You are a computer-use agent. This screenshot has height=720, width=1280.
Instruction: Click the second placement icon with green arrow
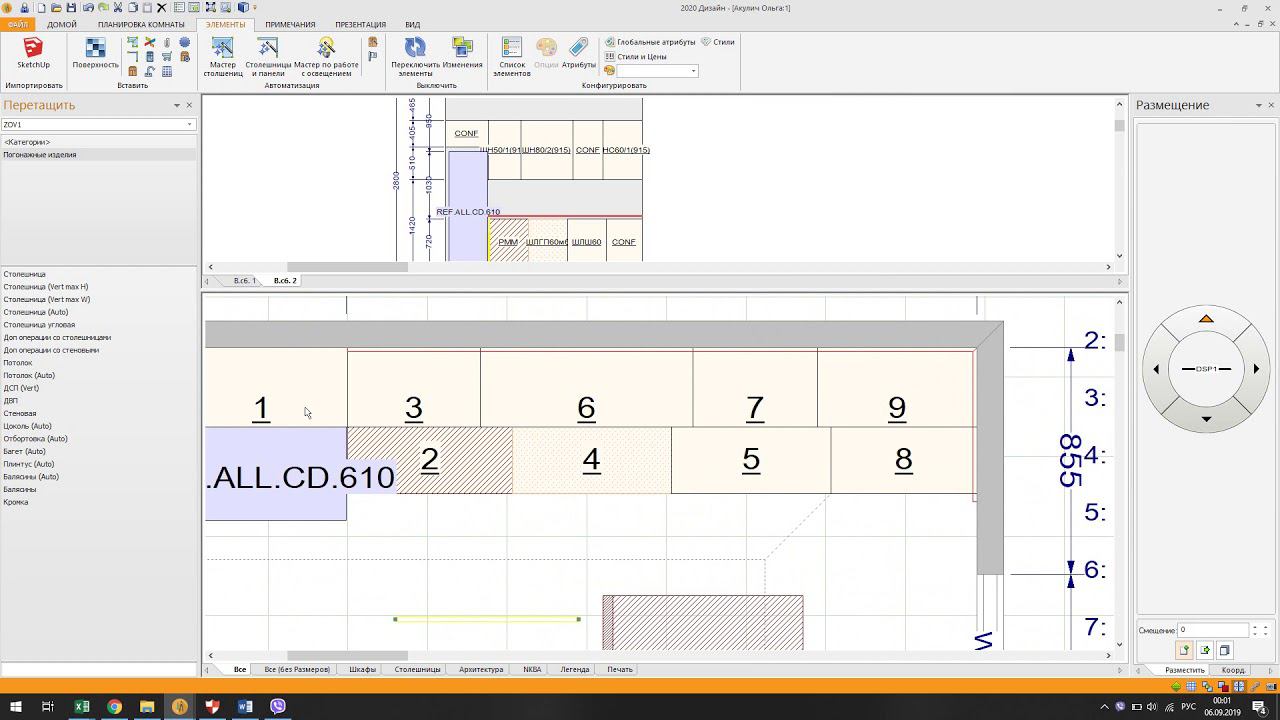click(x=1205, y=650)
